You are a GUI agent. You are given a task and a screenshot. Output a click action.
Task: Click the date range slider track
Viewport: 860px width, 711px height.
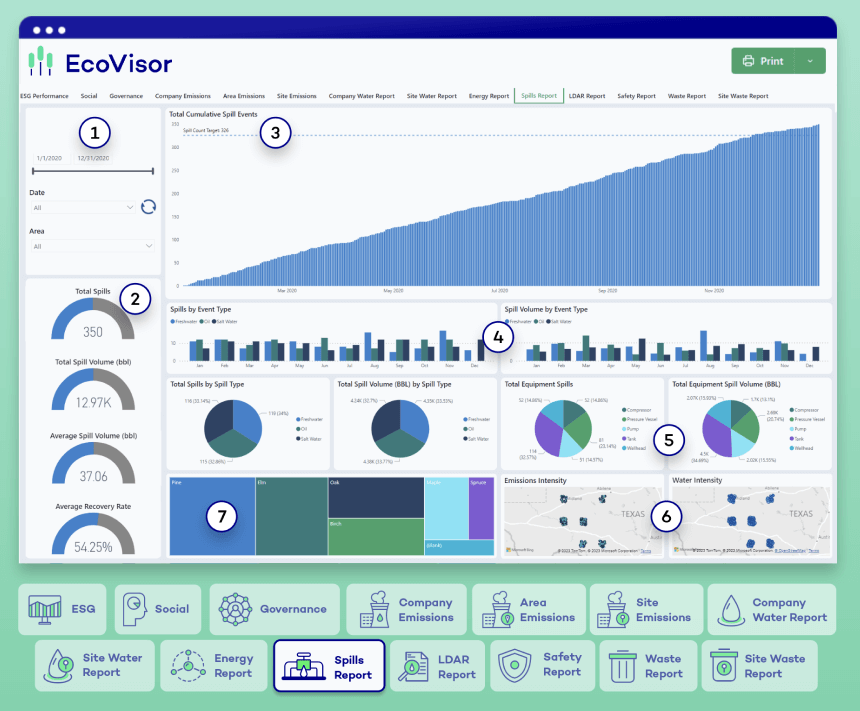pyautogui.click(x=92, y=172)
